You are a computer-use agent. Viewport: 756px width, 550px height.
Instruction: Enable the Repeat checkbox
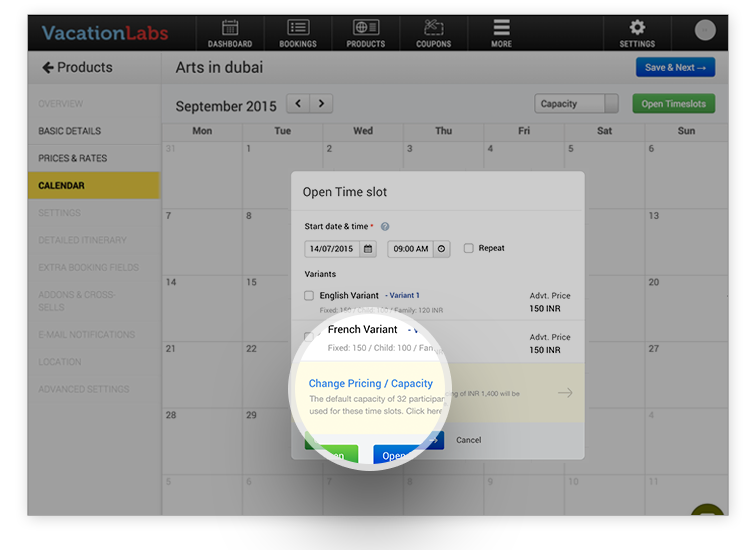[x=468, y=248]
